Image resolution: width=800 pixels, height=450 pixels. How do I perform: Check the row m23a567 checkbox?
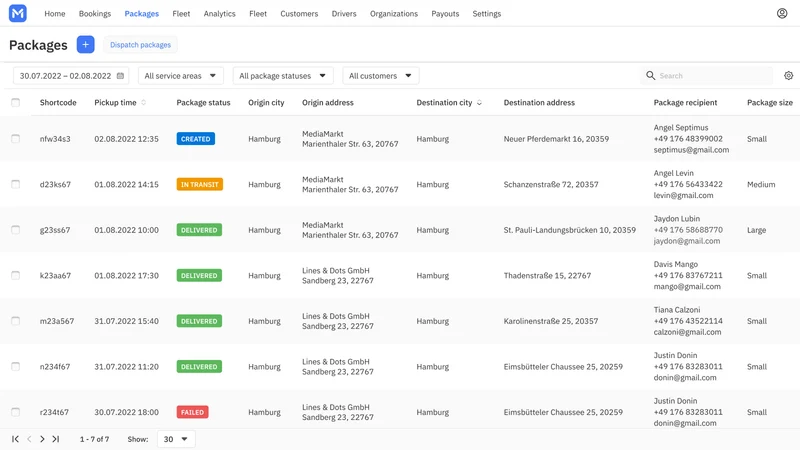coord(16,321)
